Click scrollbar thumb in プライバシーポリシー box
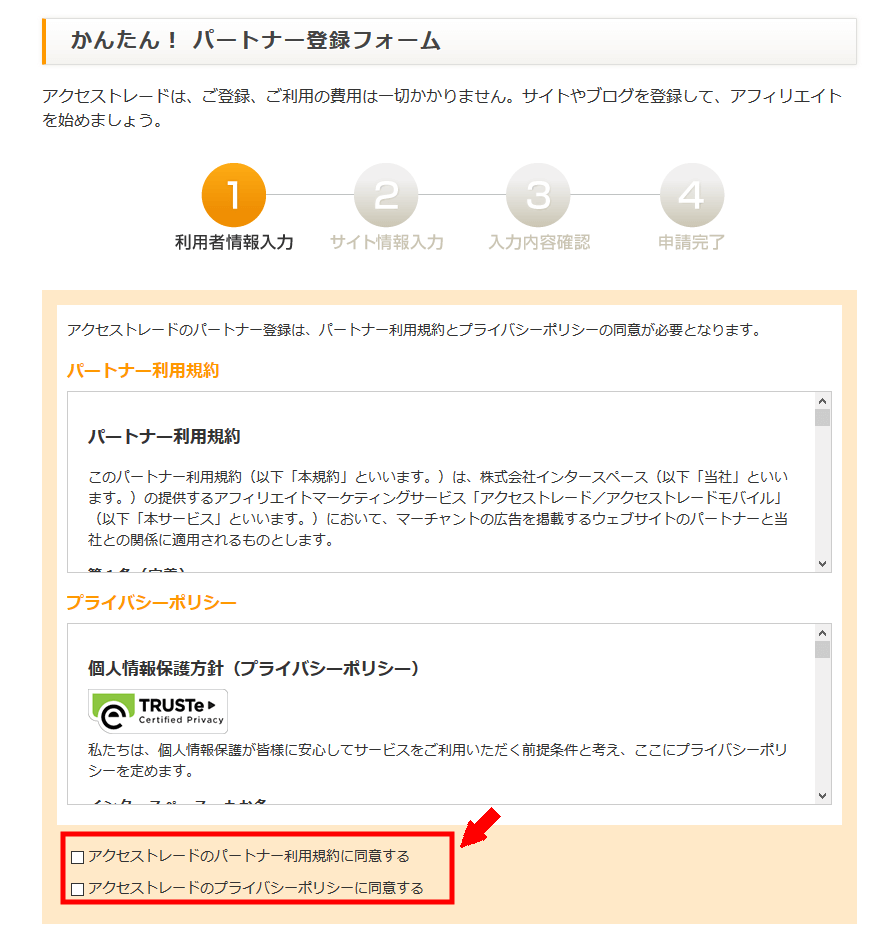The width and height of the screenshot is (895, 947). pyautogui.click(x=822, y=649)
